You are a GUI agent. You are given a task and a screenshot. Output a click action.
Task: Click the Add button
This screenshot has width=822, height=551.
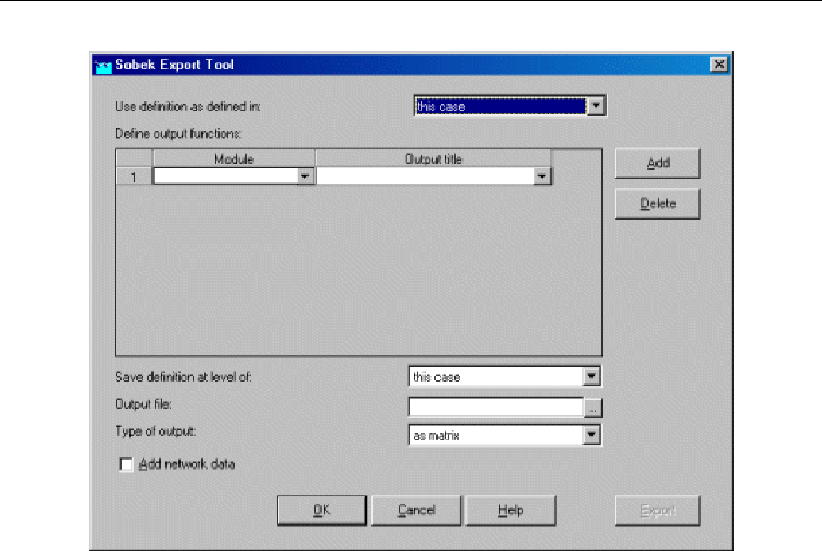coord(657,163)
